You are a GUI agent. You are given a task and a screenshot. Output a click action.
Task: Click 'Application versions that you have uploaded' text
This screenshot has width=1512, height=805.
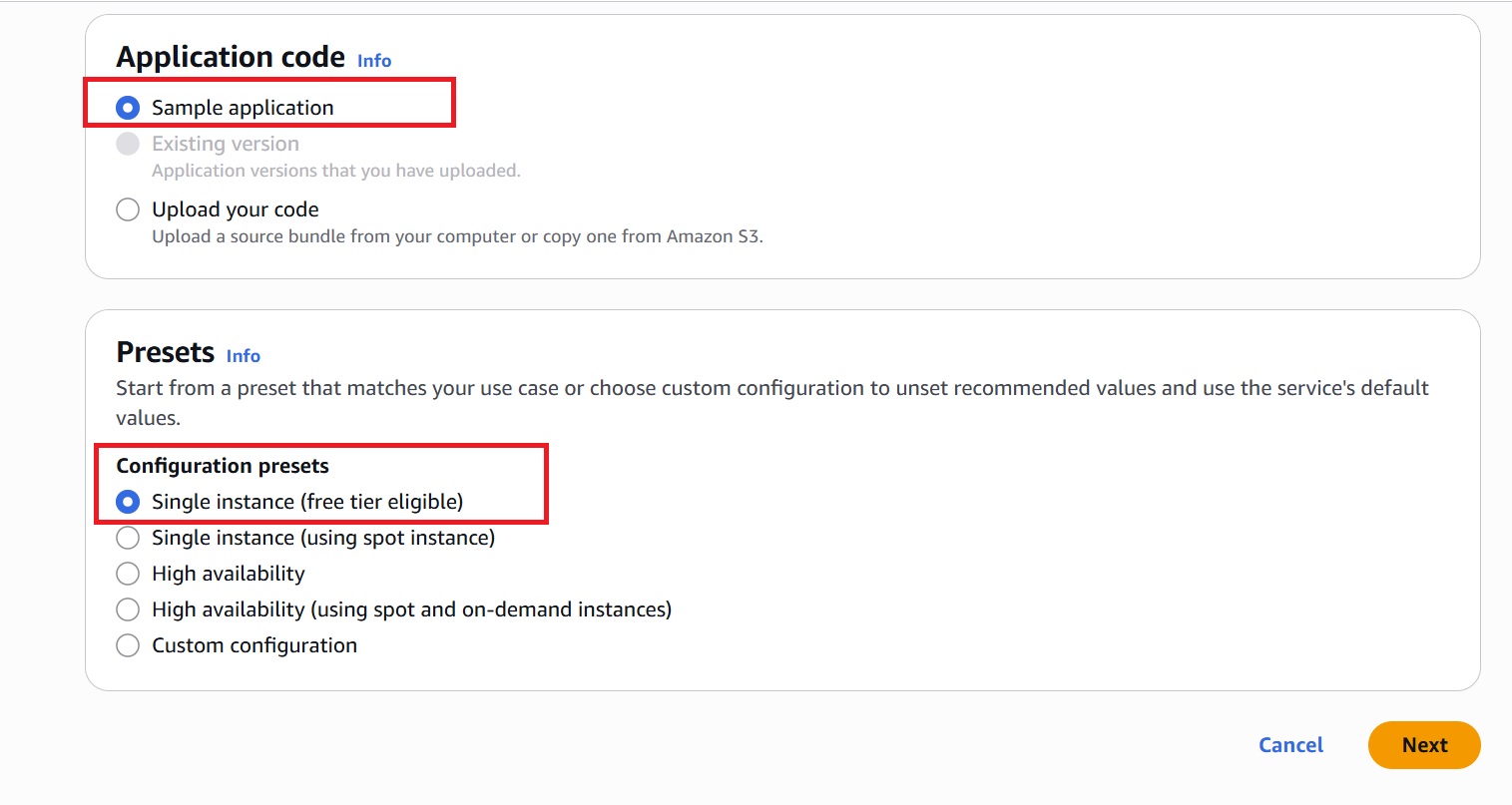335,171
